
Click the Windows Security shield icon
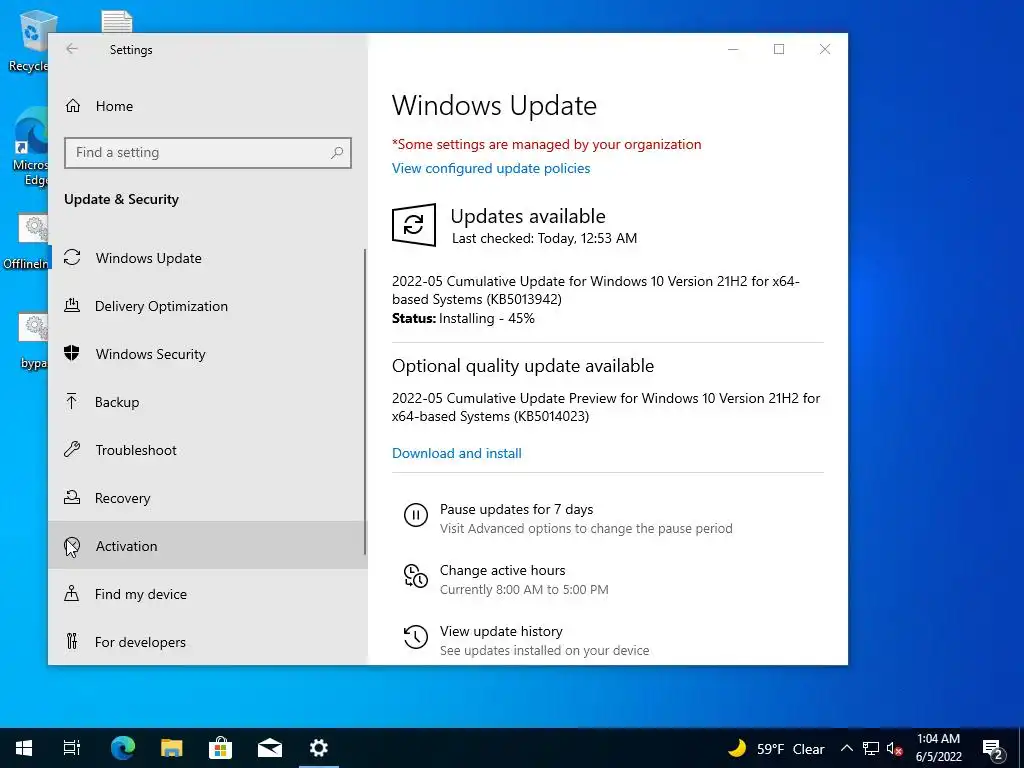pyautogui.click(x=72, y=353)
